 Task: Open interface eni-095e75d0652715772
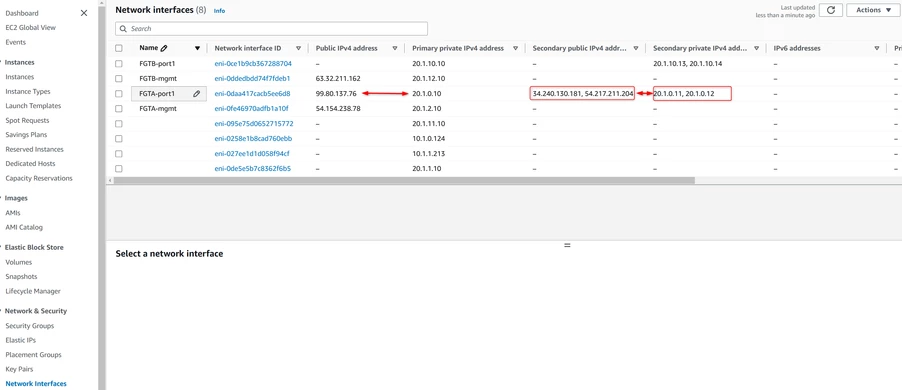pyautogui.click(x=254, y=124)
